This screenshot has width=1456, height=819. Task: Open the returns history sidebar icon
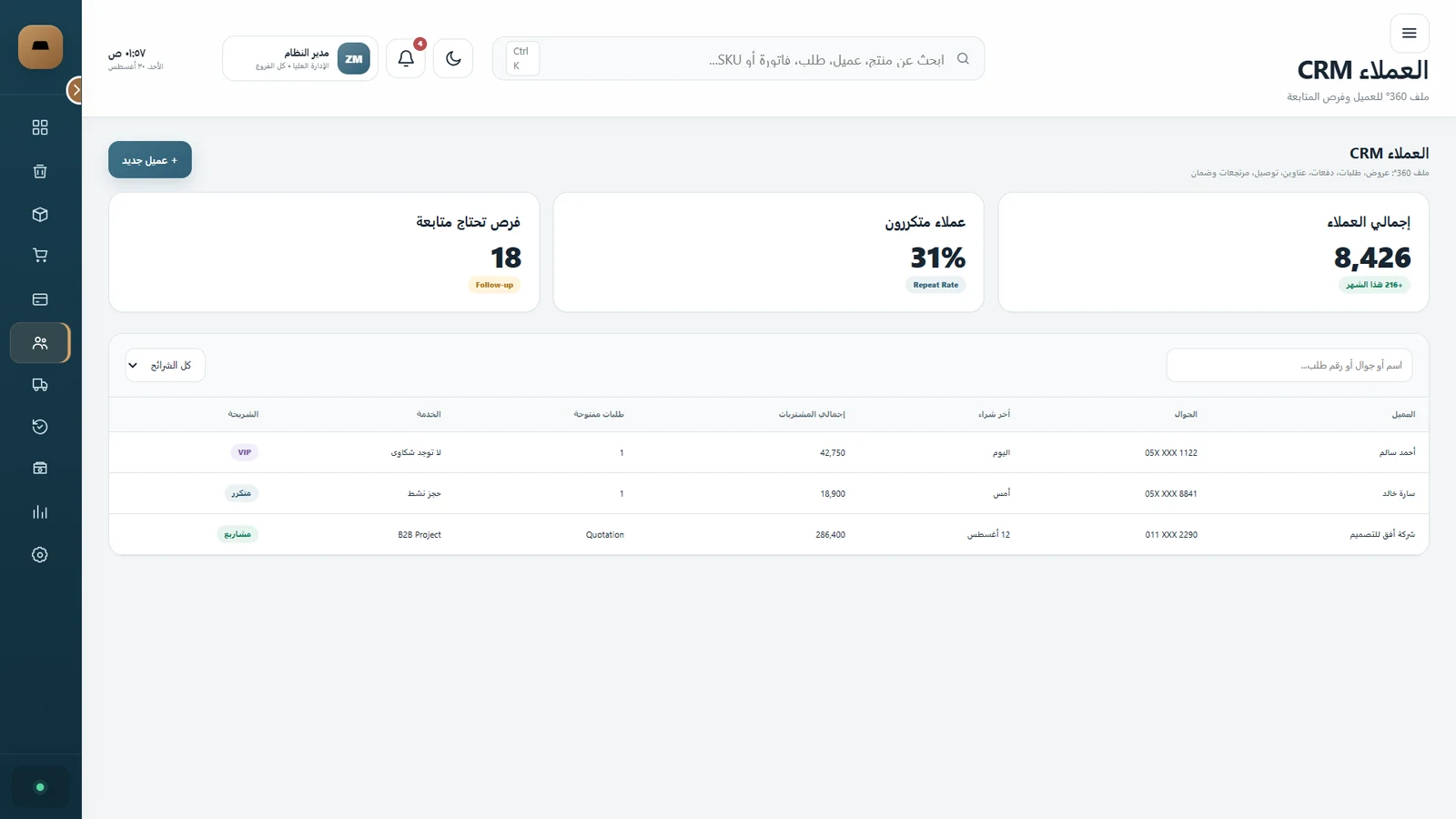pyautogui.click(x=40, y=427)
